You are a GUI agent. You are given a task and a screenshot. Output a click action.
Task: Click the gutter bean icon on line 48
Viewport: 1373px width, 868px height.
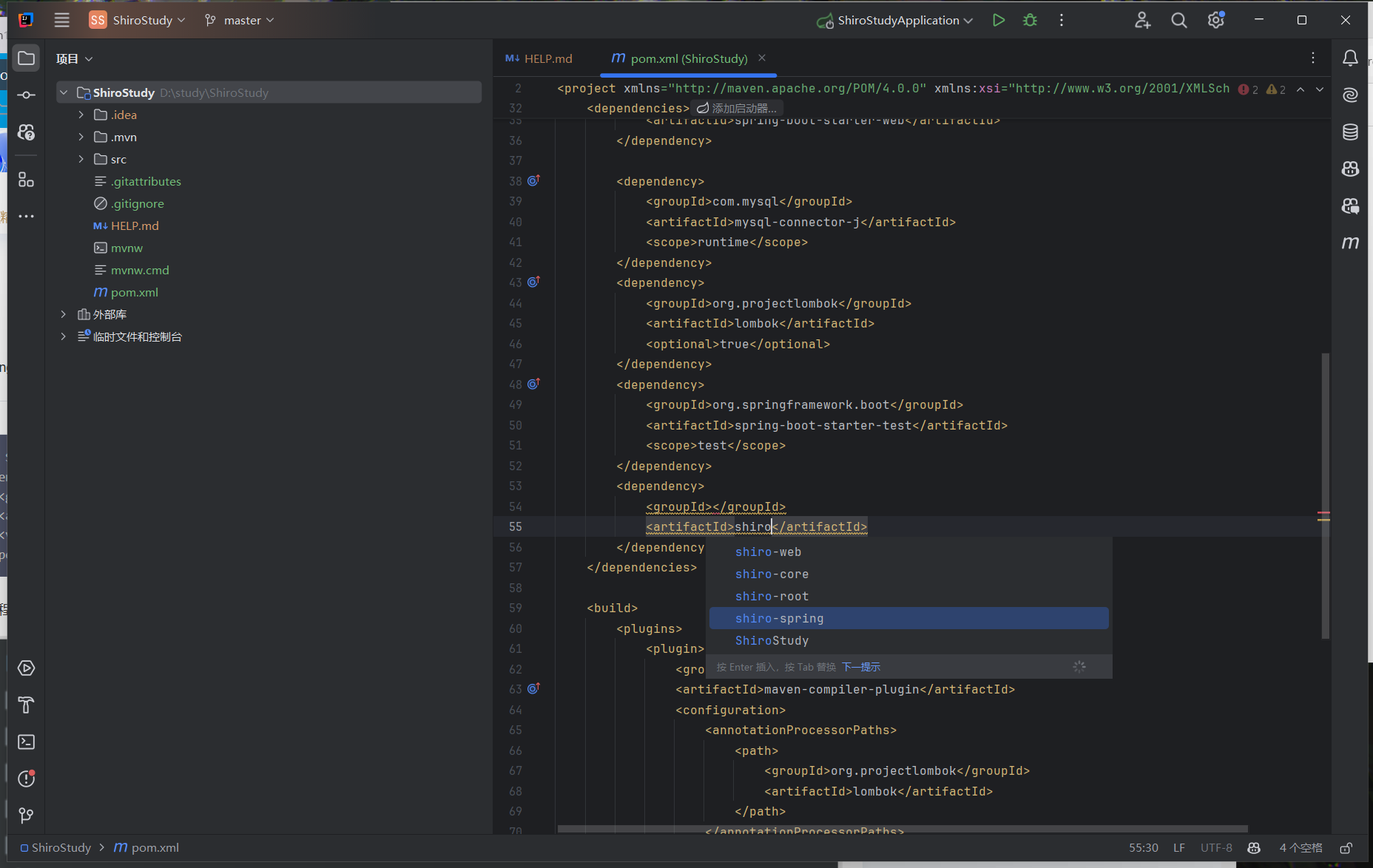tap(533, 384)
